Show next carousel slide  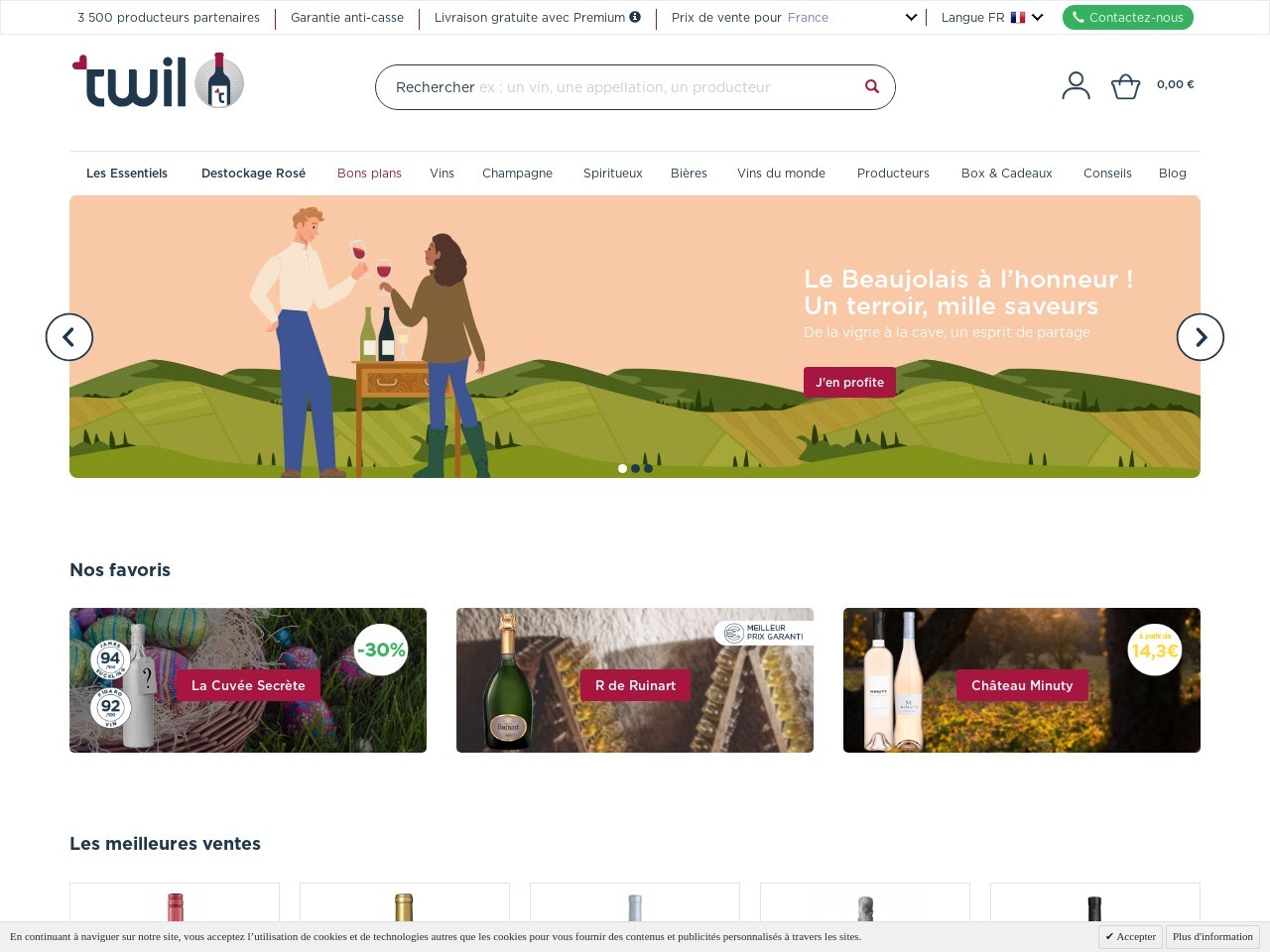click(x=1201, y=337)
